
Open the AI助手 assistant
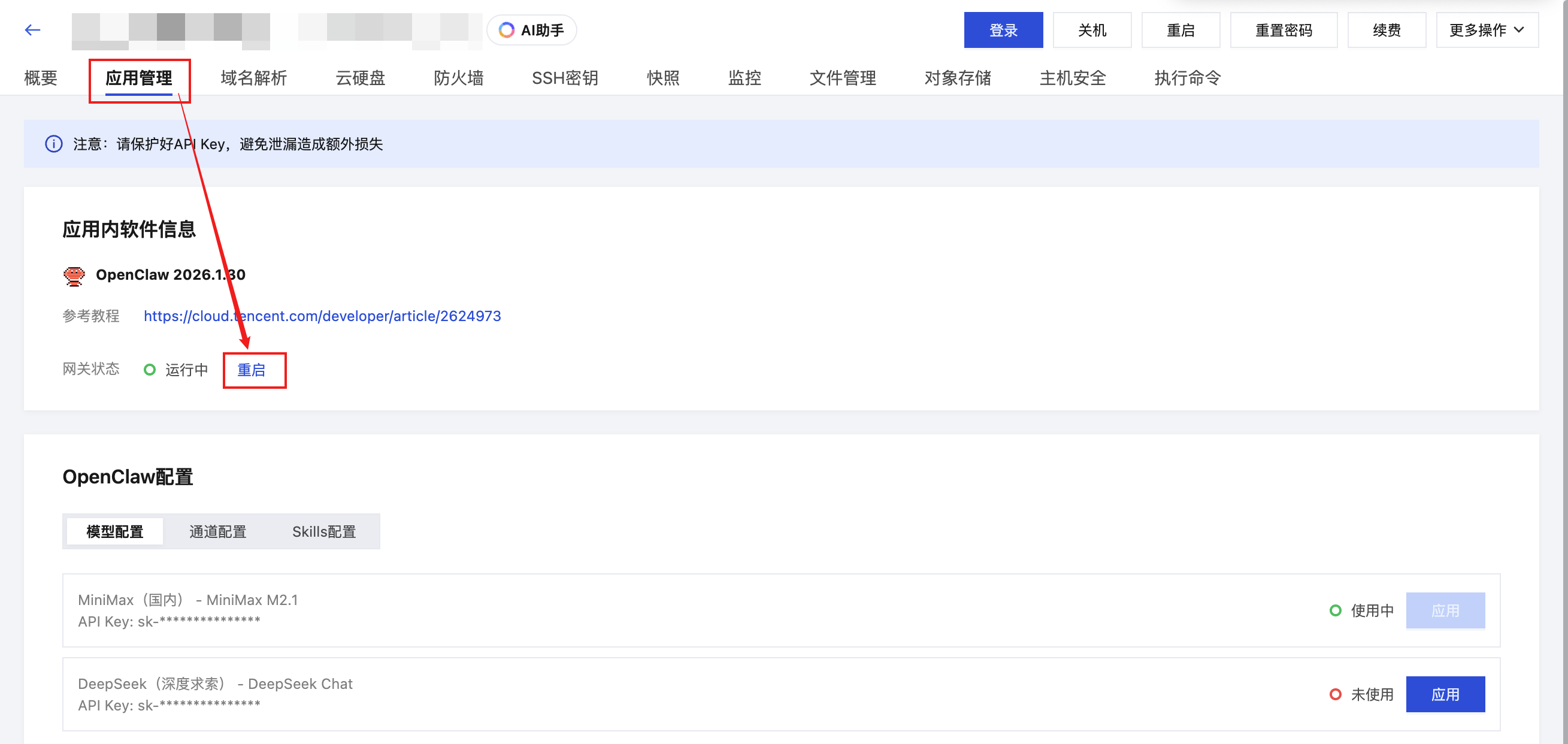[531, 29]
